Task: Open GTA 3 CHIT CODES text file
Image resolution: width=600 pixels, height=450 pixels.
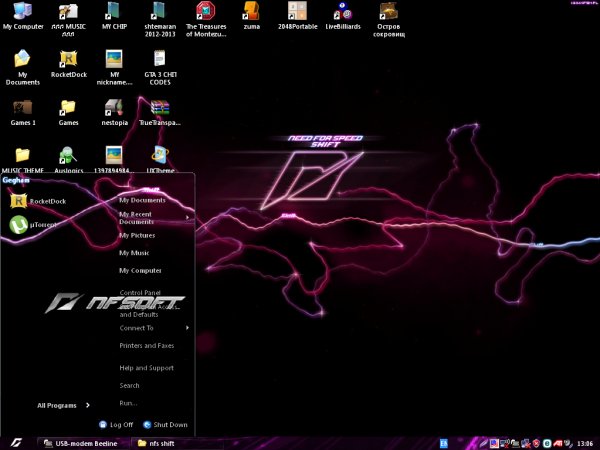Action: coord(160,67)
